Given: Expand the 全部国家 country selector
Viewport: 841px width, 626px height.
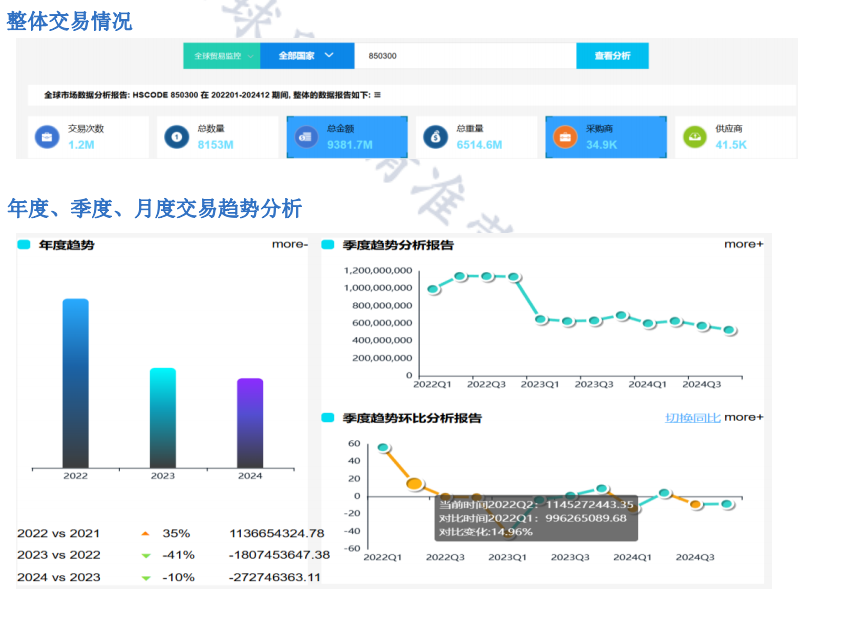Looking at the screenshot, I should click(x=305, y=56).
